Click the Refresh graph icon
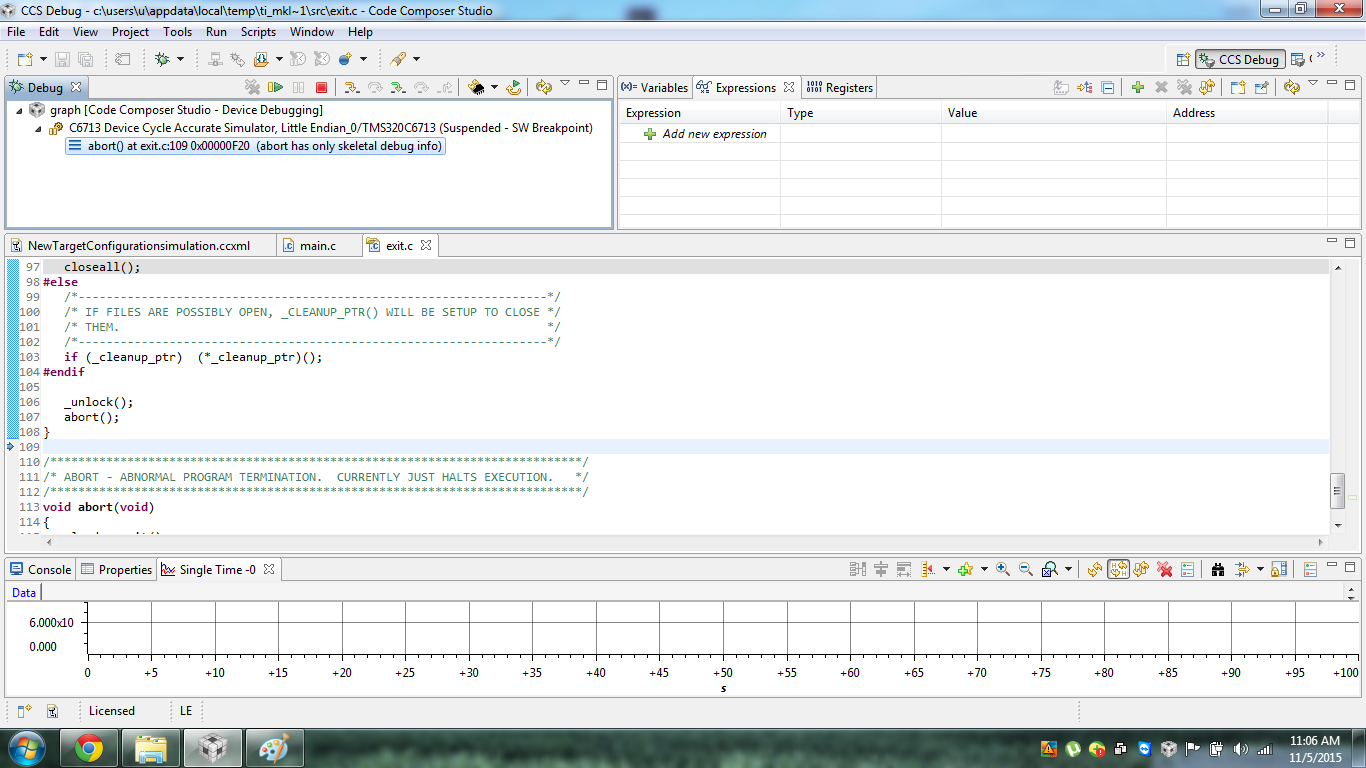Image resolution: width=1366 pixels, height=768 pixels. click(1095, 569)
